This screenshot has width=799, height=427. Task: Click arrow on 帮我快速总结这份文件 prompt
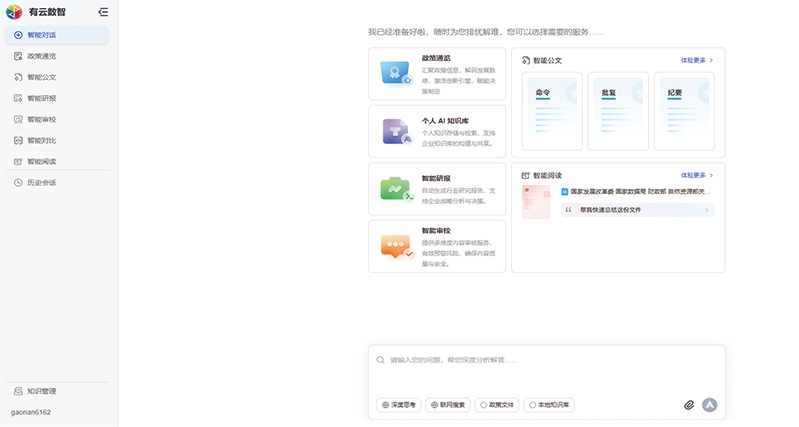point(707,210)
